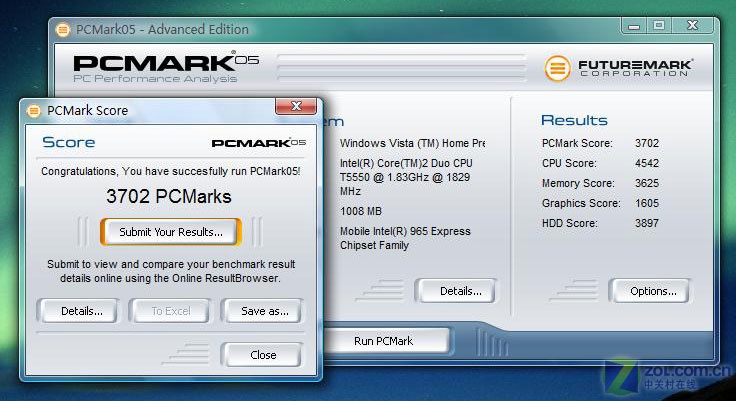736x401 pixels.
Task: Submit your results online
Action: (x=171, y=232)
